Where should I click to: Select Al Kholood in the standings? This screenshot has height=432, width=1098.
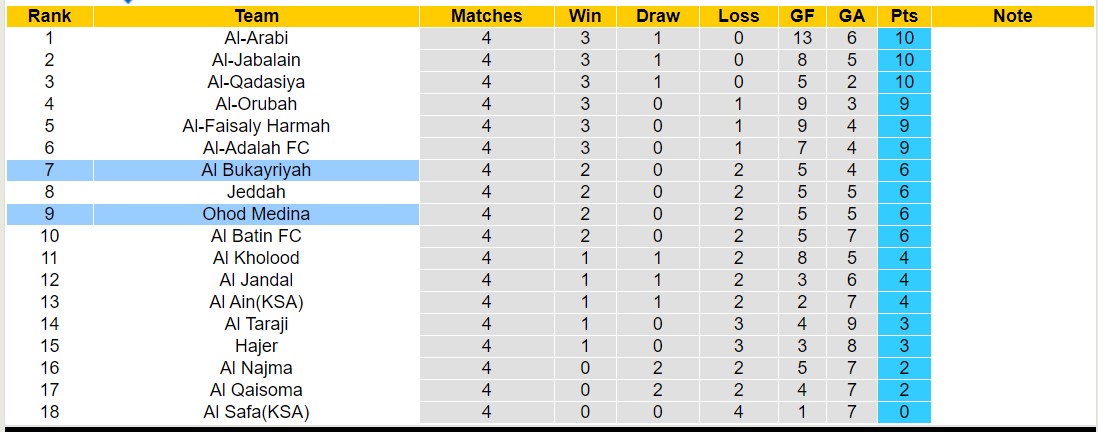256,258
